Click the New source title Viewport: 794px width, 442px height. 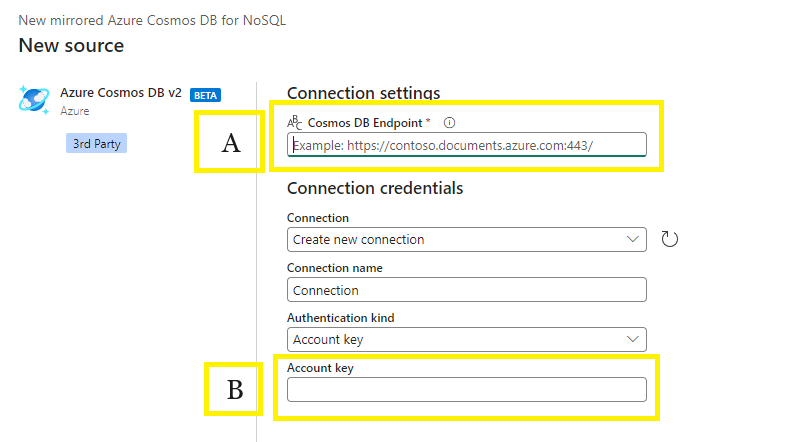coord(71,46)
